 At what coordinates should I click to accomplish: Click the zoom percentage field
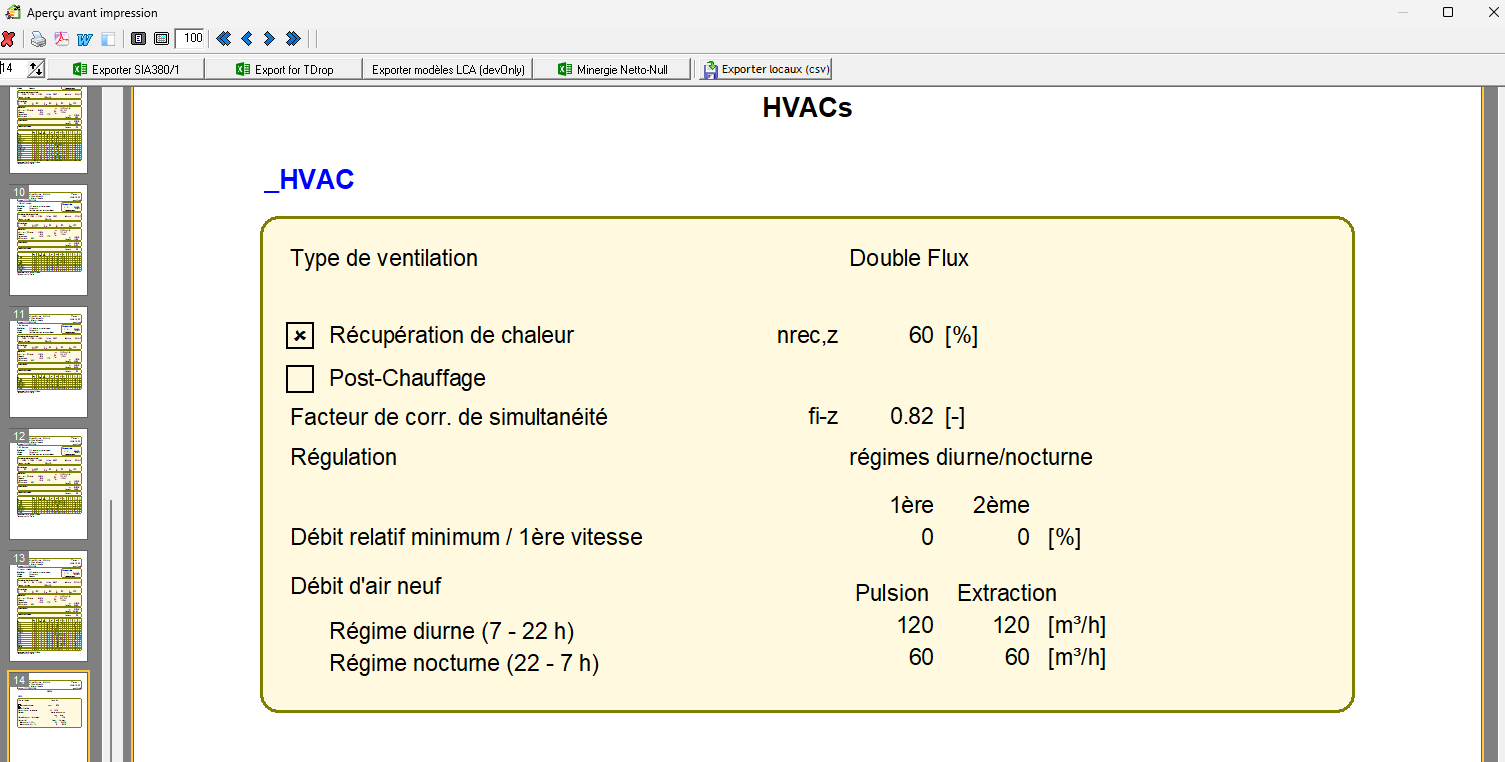[191, 39]
